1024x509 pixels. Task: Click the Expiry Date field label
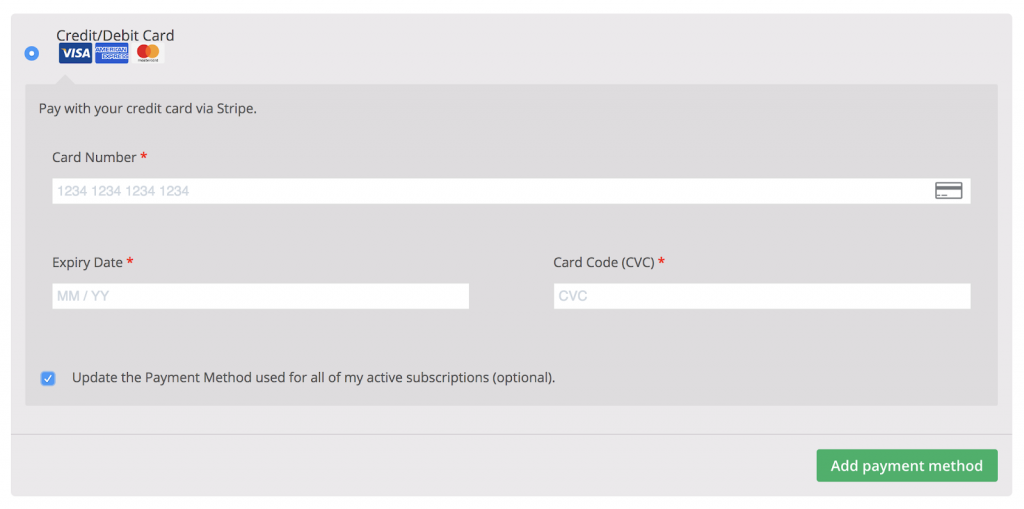(x=87, y=262)
